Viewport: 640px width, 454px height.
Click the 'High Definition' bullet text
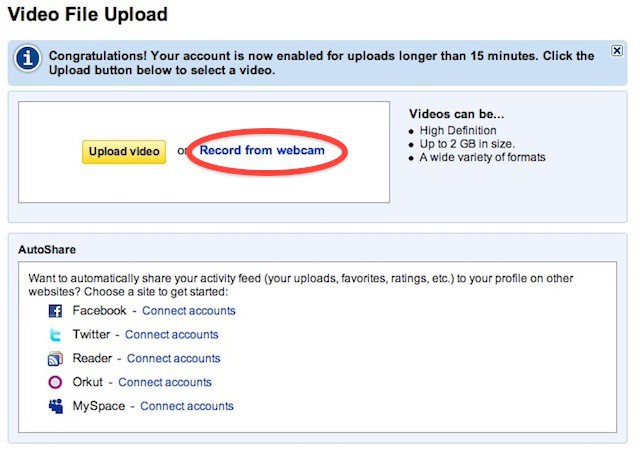(458, 131)
